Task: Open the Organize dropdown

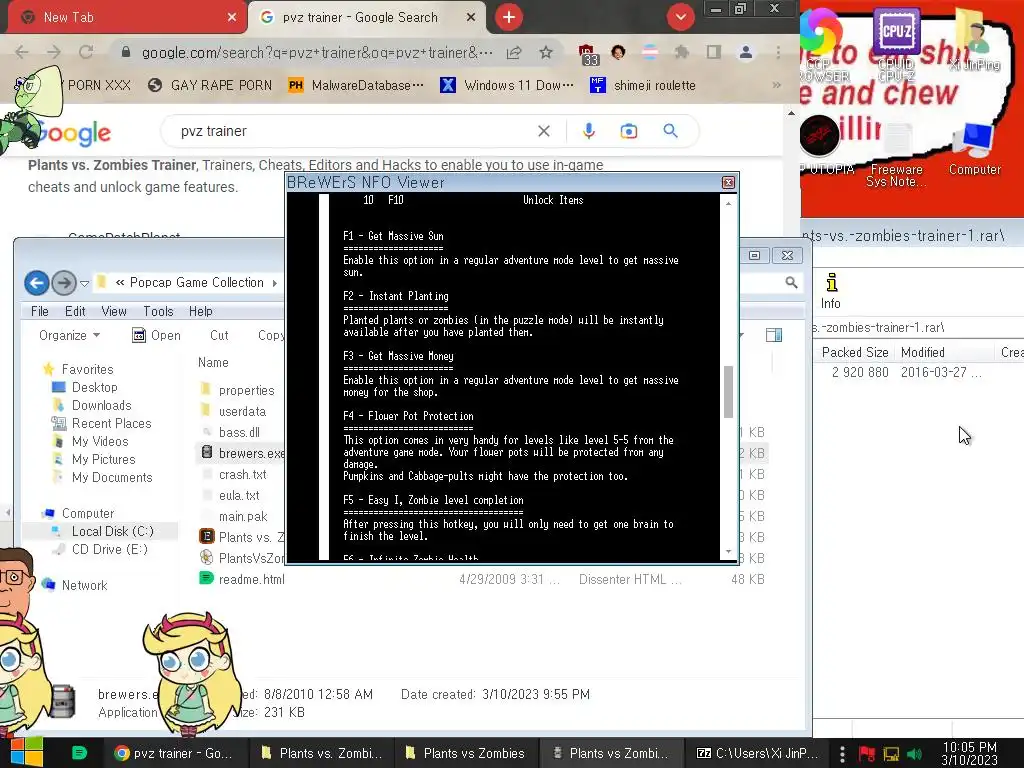Action: tap(69, 335)
